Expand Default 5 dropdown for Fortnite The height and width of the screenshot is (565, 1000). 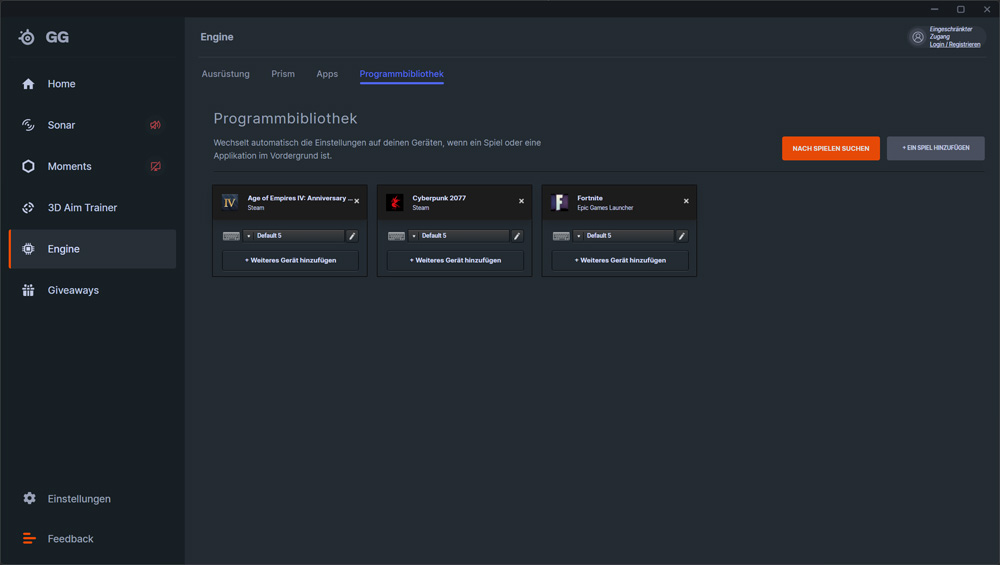click(x=624, y=236)
